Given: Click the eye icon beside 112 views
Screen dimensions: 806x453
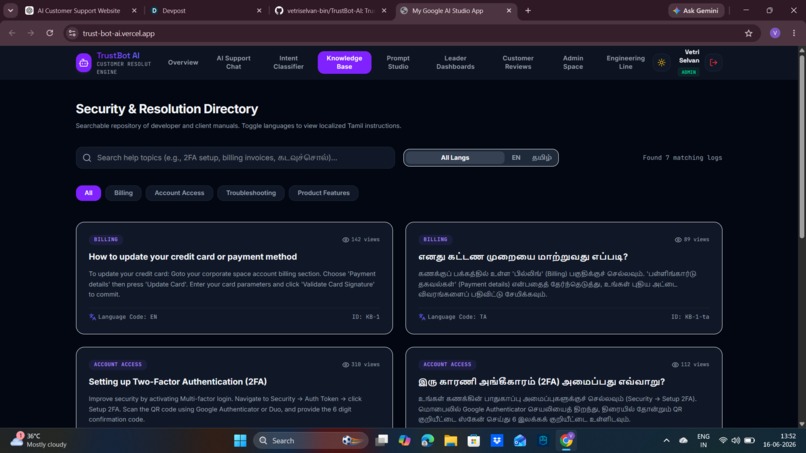Looking at the screenshot, I should click(675, 365).
